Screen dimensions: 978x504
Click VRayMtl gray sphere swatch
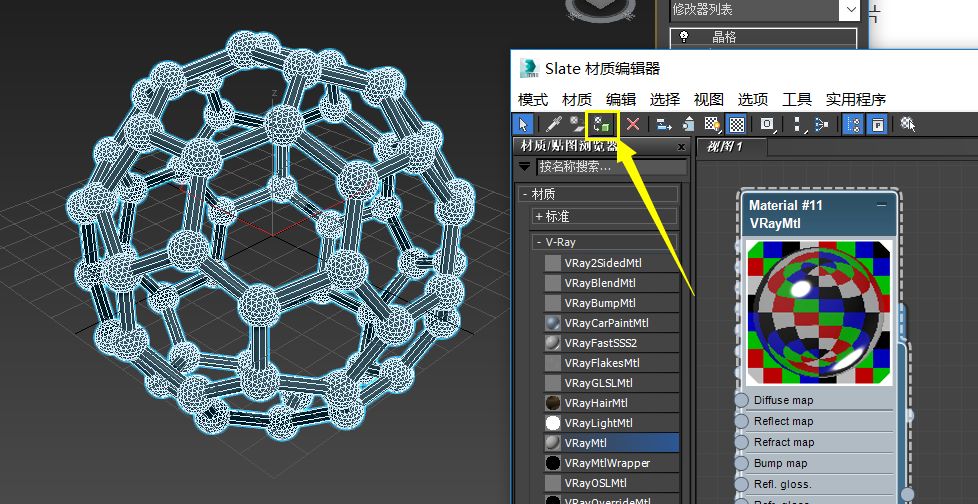click(x=553, y=443)
